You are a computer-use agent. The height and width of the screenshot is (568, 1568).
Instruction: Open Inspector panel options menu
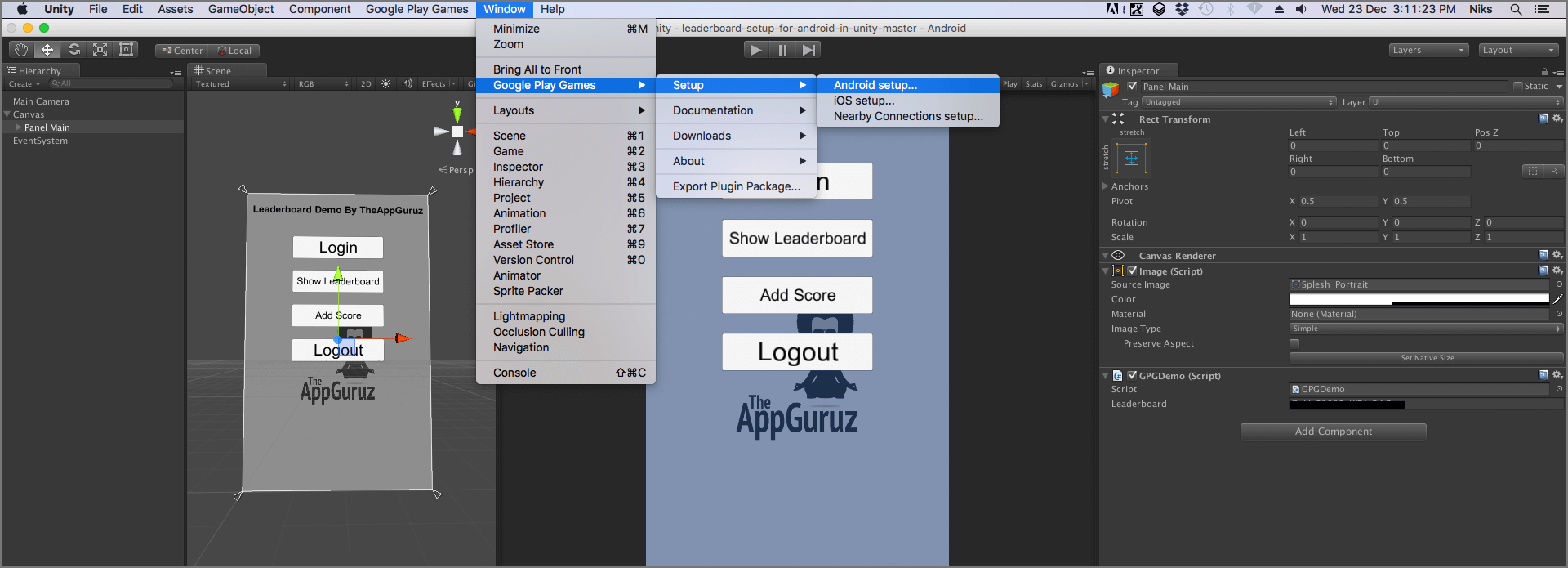1558,72
